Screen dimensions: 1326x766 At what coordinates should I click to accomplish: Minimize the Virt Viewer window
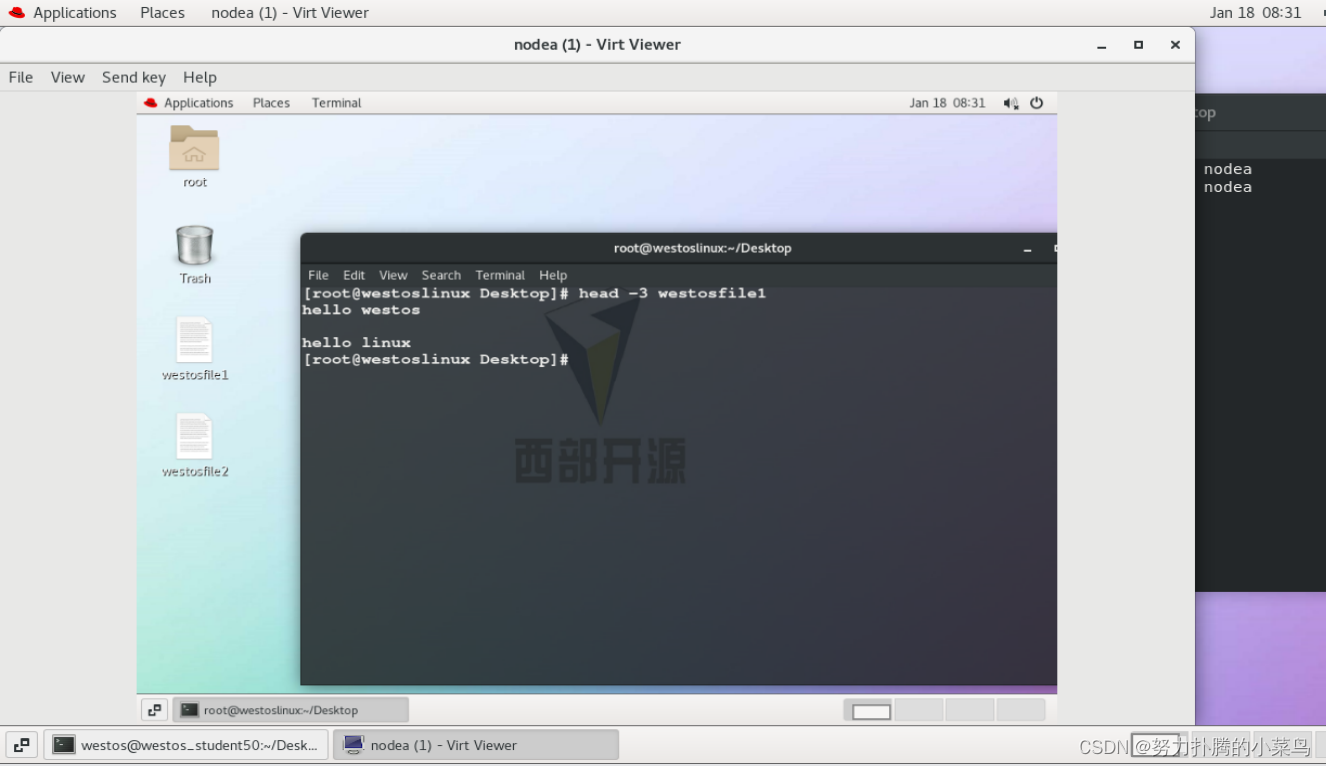[1101, 45]
